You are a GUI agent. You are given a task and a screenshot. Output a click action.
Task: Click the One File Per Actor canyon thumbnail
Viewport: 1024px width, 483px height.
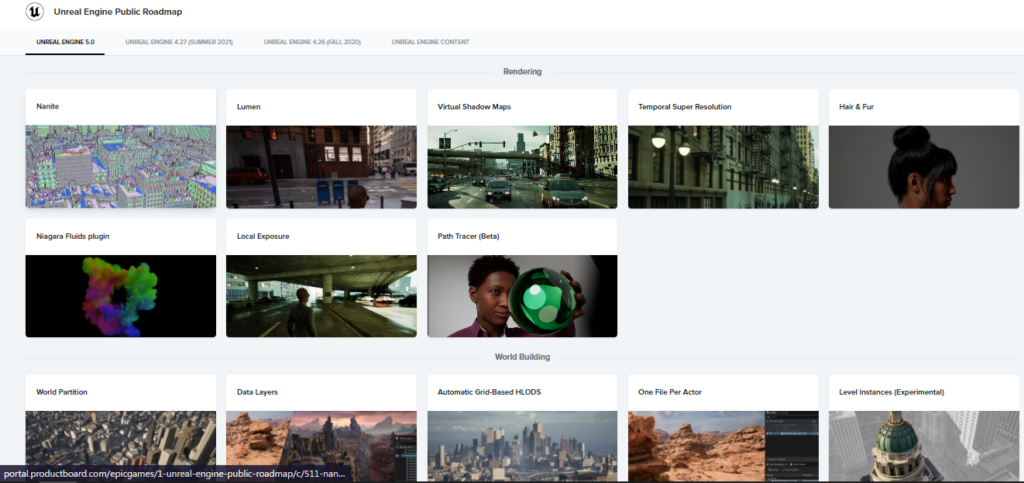click(x=723, y=446)
